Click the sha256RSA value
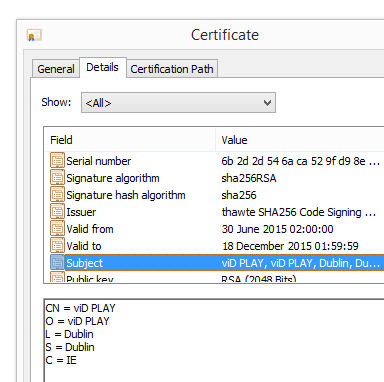The height and width of the screenshot is (382, 384). (249, 178)
